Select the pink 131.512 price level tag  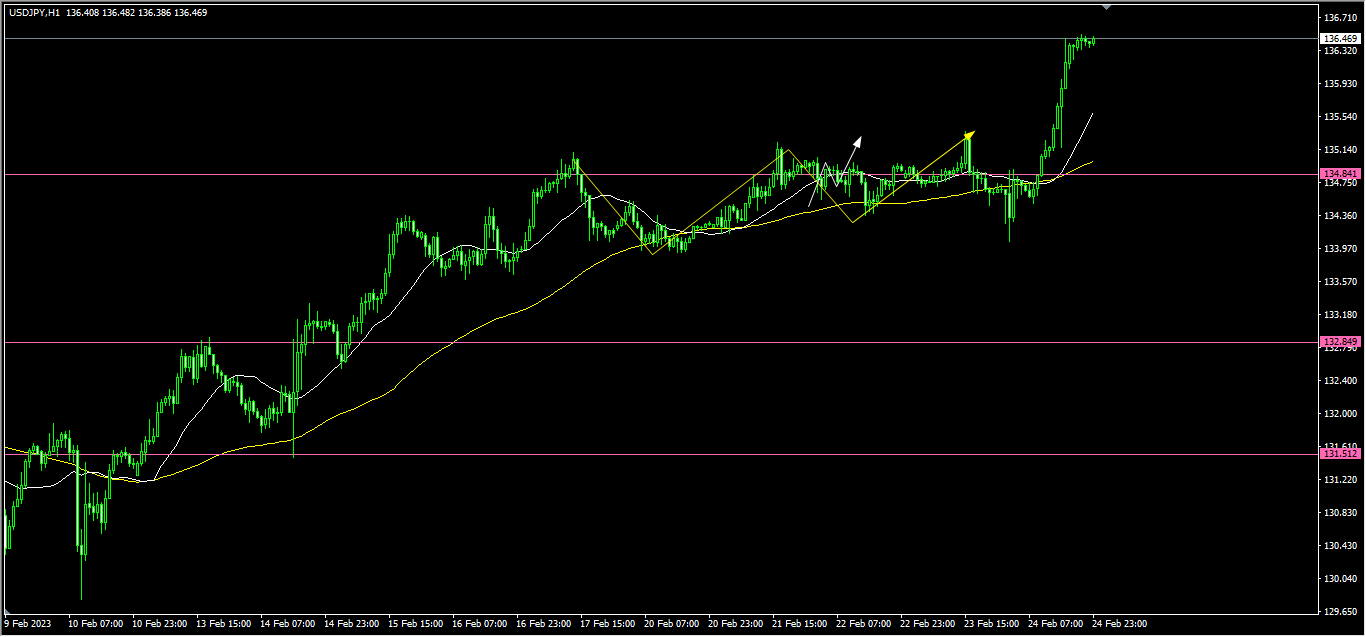1340,454
